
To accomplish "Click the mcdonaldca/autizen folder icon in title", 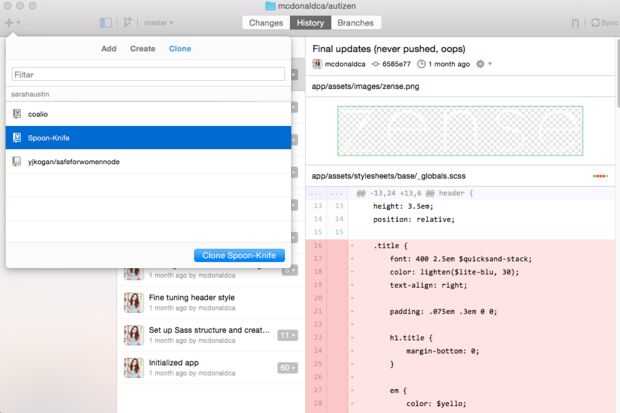I will tap(270, 6).
